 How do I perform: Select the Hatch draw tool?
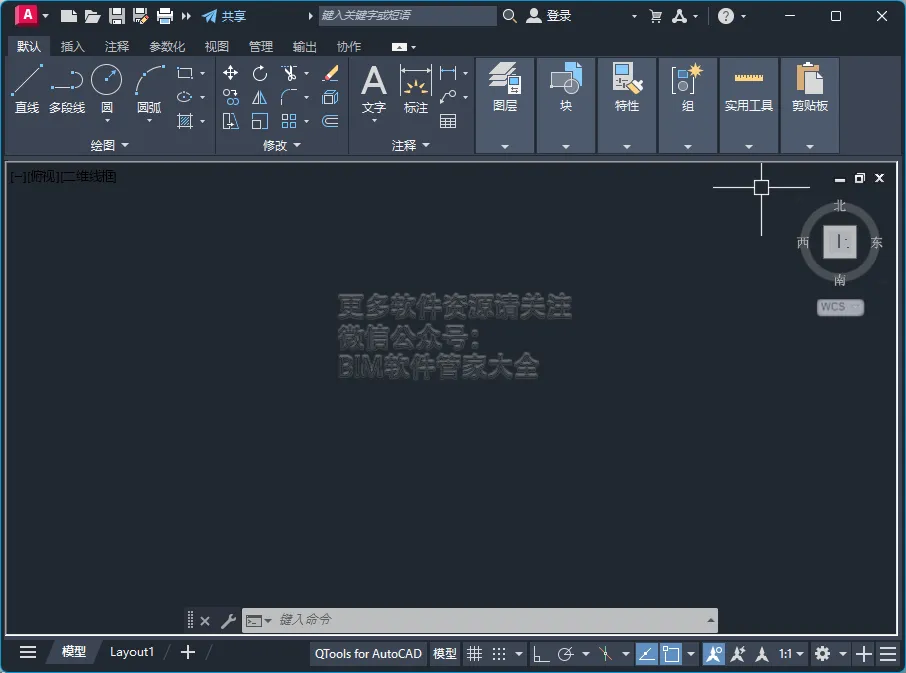(x=185, y=121)
